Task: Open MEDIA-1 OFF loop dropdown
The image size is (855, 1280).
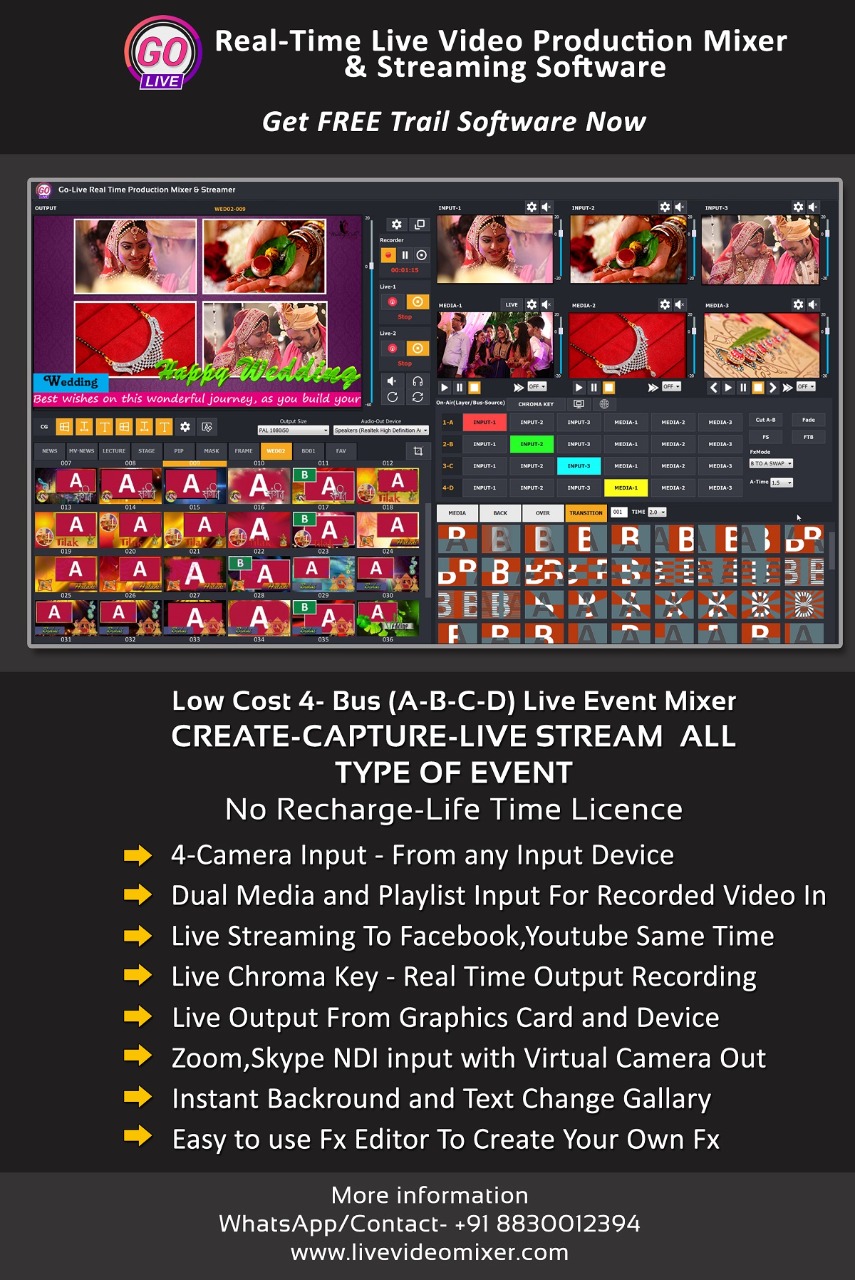Action: (x=536, y=387)
